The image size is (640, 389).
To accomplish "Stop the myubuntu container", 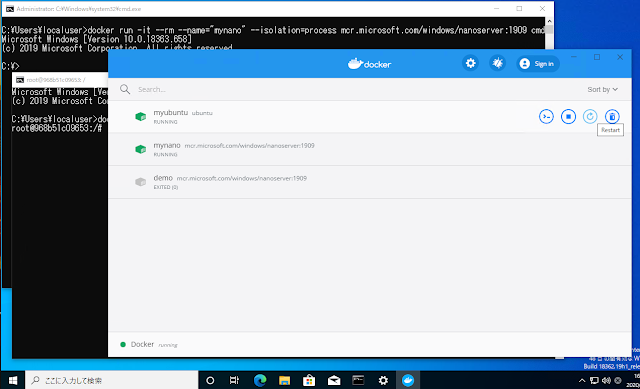I will (568, 117).
